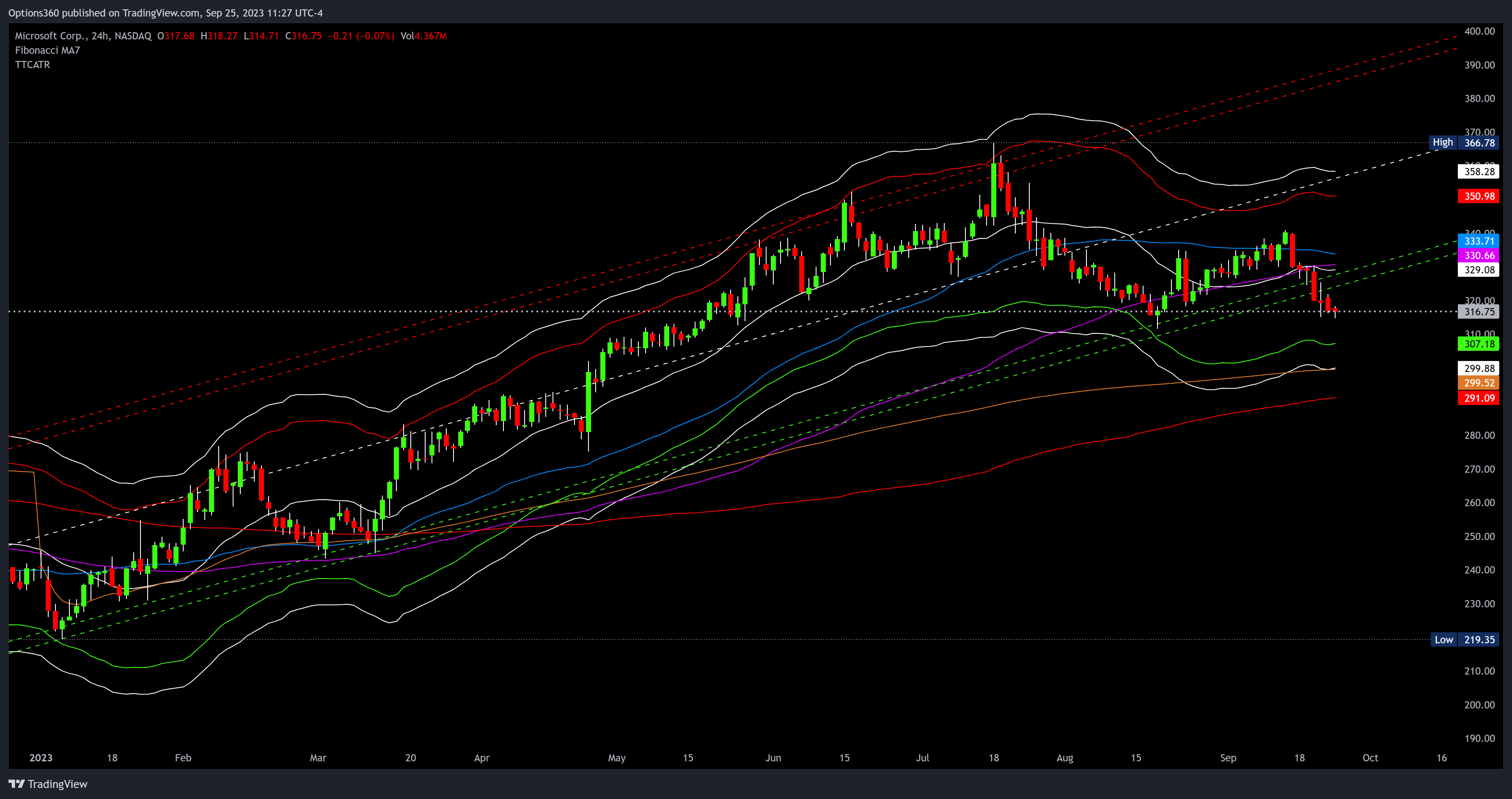Click the Jul time axis label
This screenshot has width=1512, height=799.
[923, 758]
